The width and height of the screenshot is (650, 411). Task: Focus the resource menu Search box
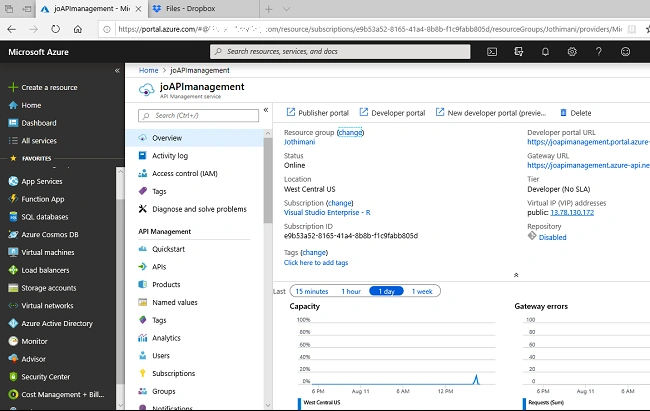point(198,116)
